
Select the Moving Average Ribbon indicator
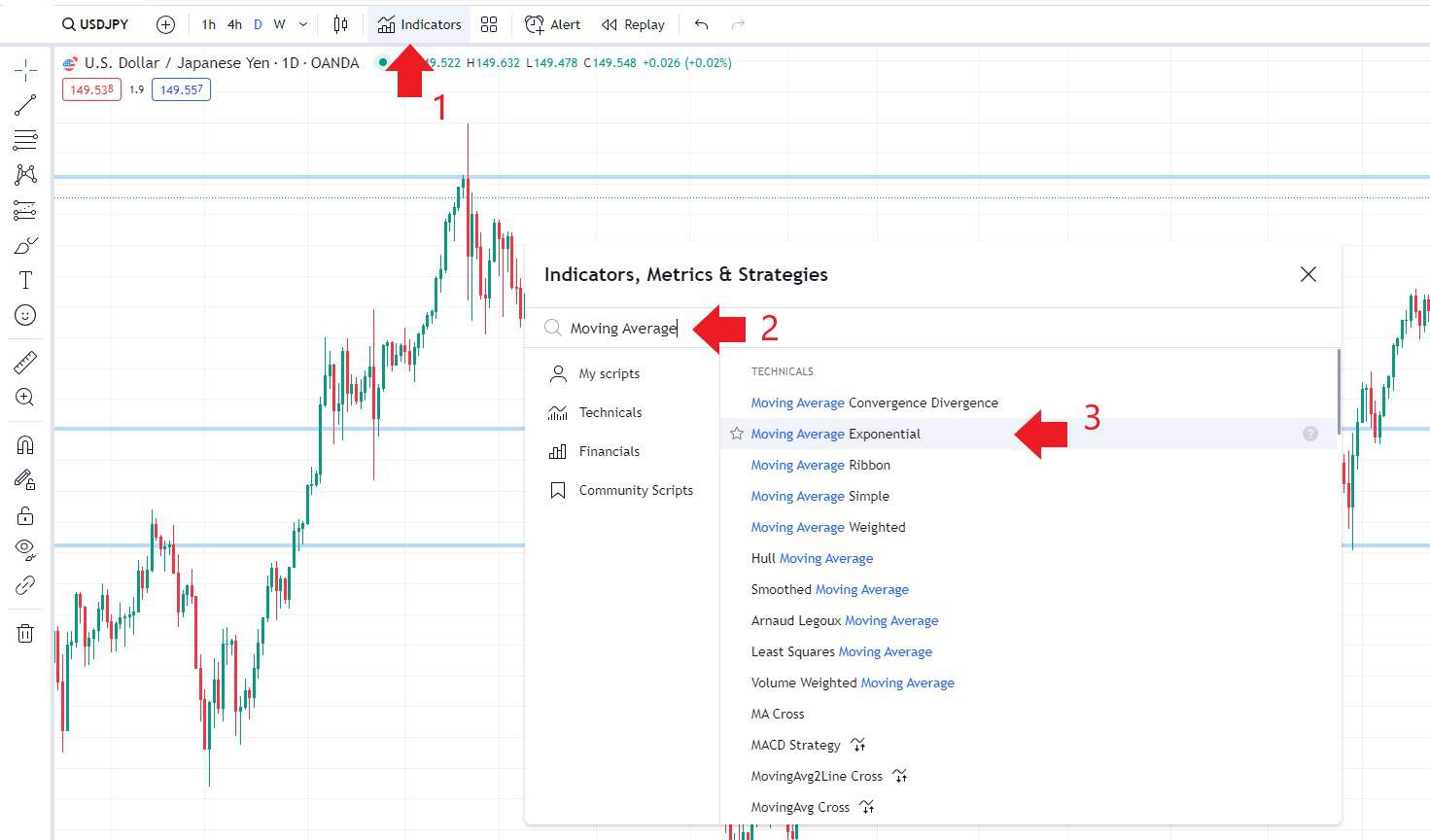(x=820, y=465)
